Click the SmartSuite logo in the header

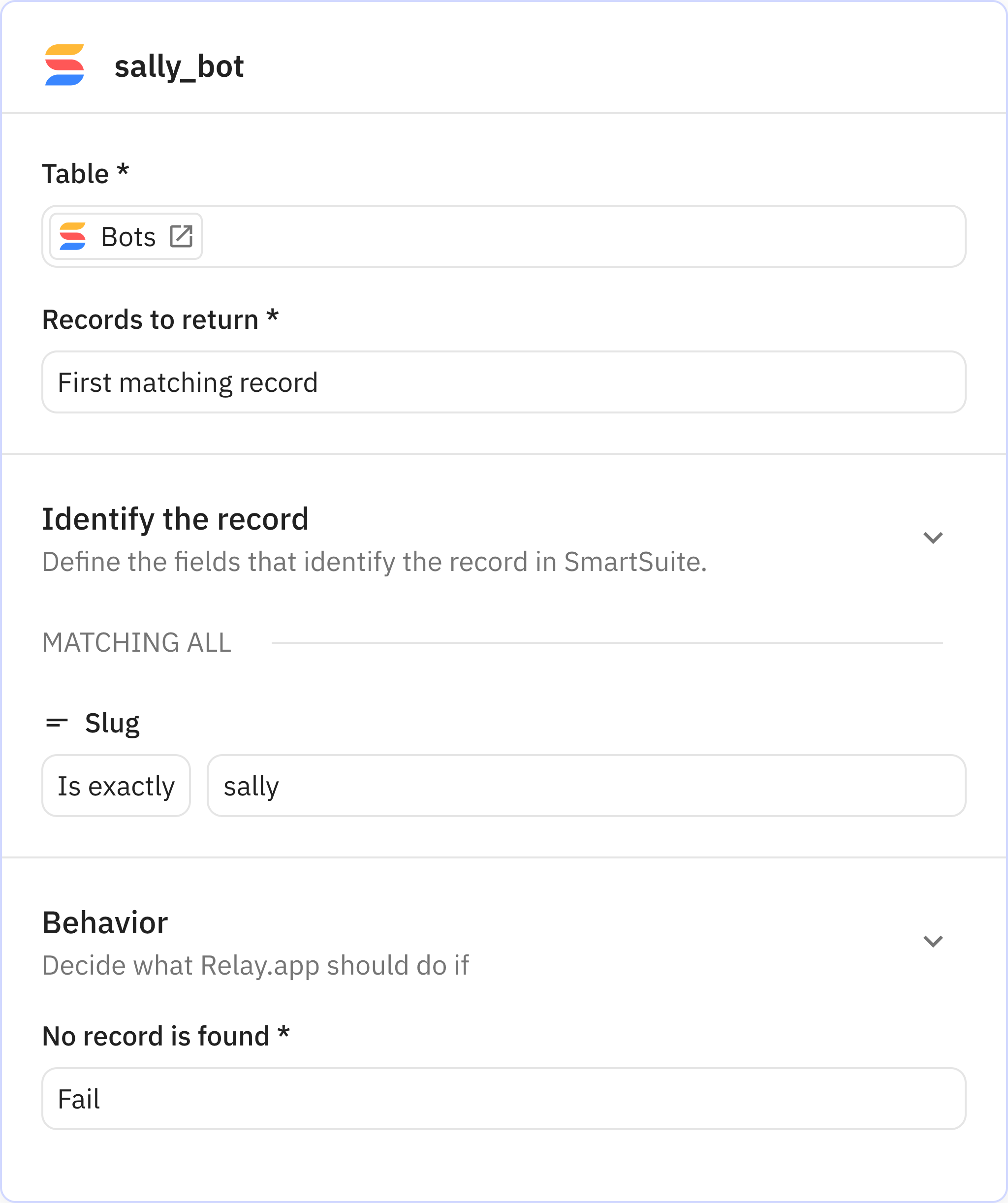point(64,65)
